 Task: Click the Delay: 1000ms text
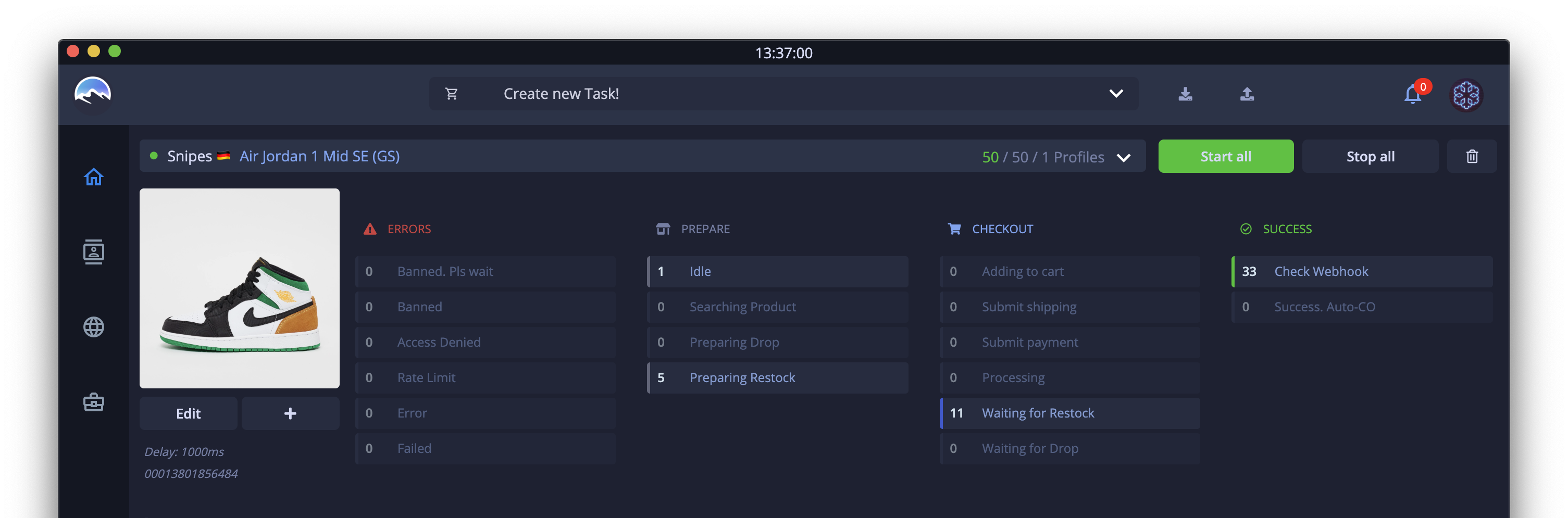pos(184,452)
